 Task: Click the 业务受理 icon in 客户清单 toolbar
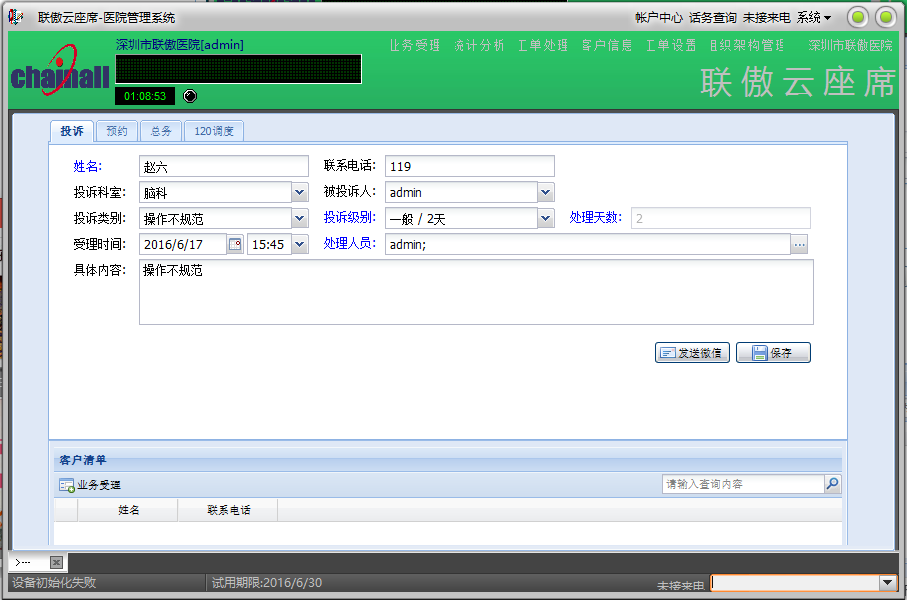coord(67,485)
